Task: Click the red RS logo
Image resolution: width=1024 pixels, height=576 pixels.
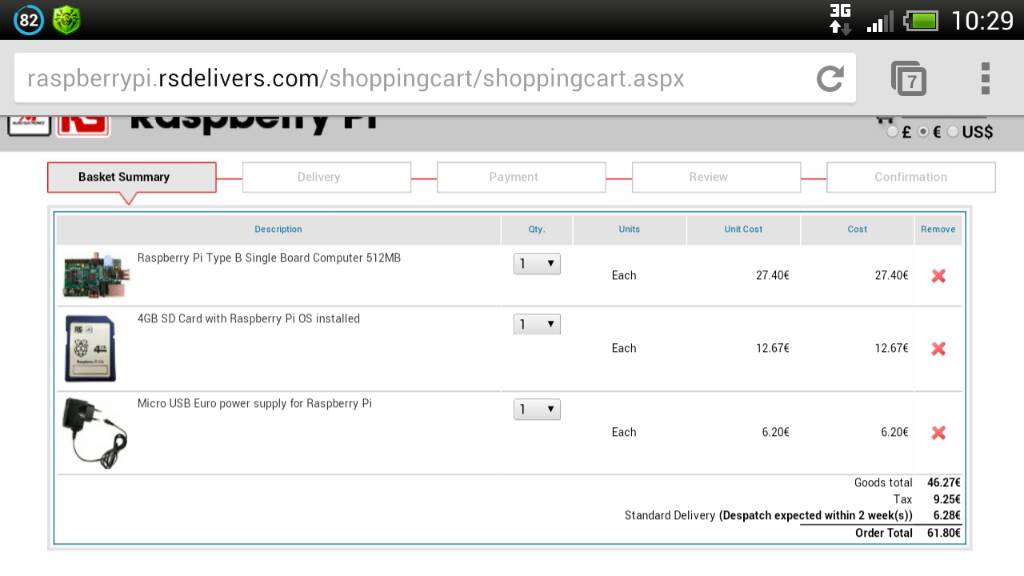Action: tap(83, 125)
